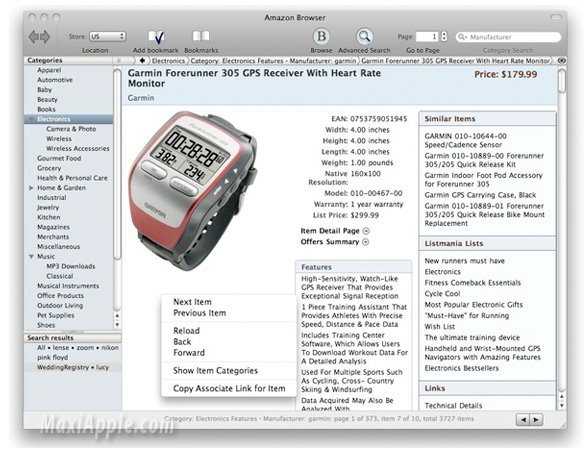The width and height of the screenshot is (586, 451).
Task: Go to previous item with status bar arrow
Action: [x=523, y=420]
